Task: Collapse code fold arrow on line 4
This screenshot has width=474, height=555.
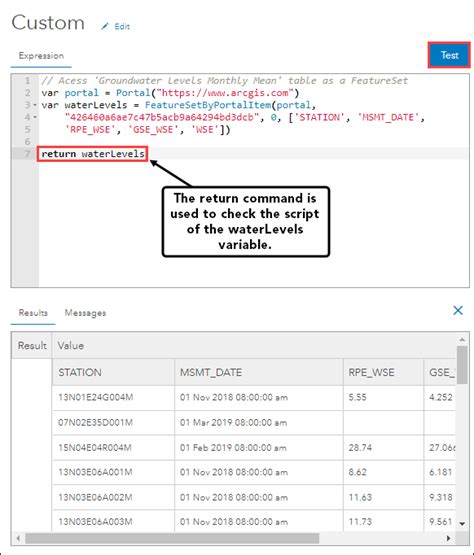Action: tap(35, 117)
